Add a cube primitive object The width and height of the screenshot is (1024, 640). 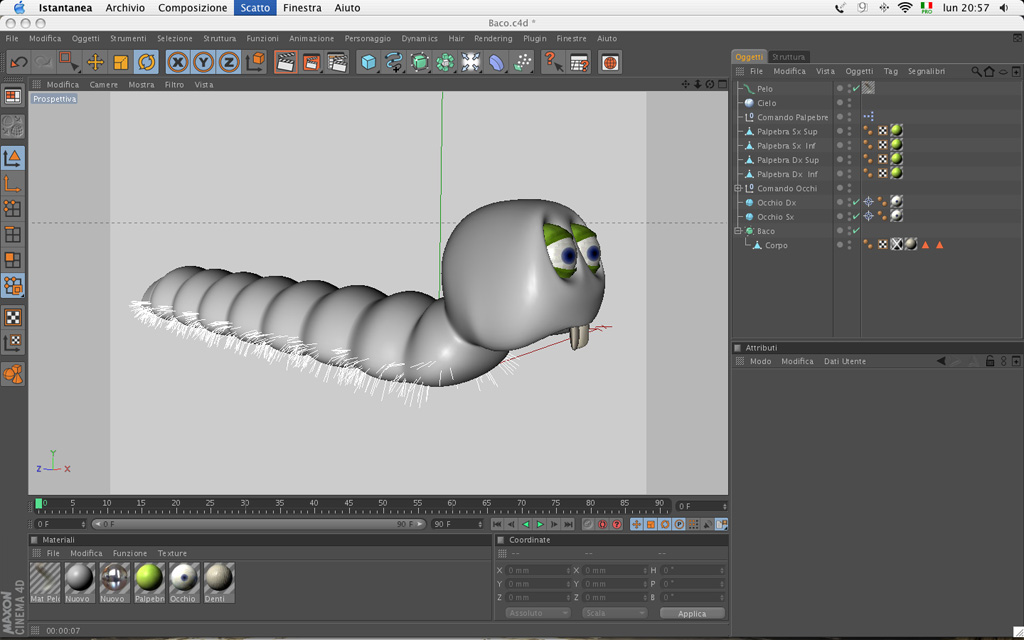[369, 62]
